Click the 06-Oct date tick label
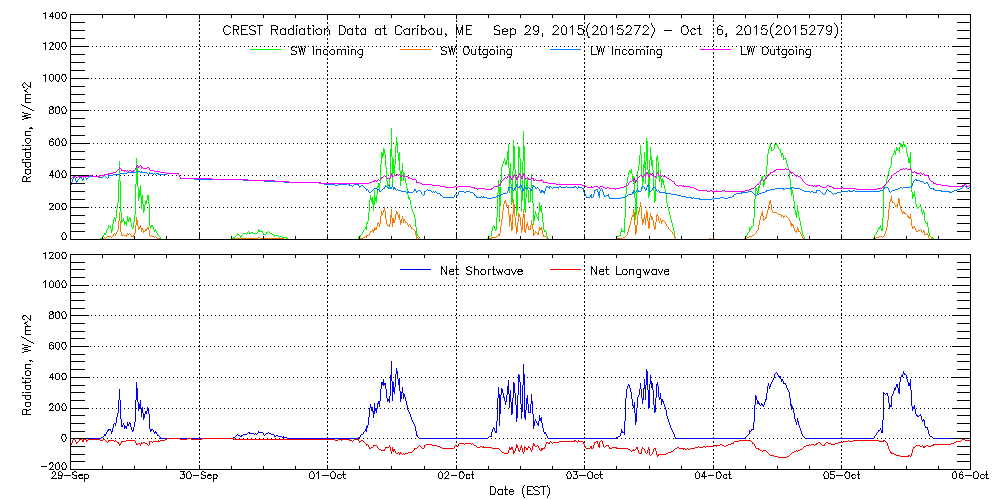This screenshot has width=1000, height=500. [963, 477]
